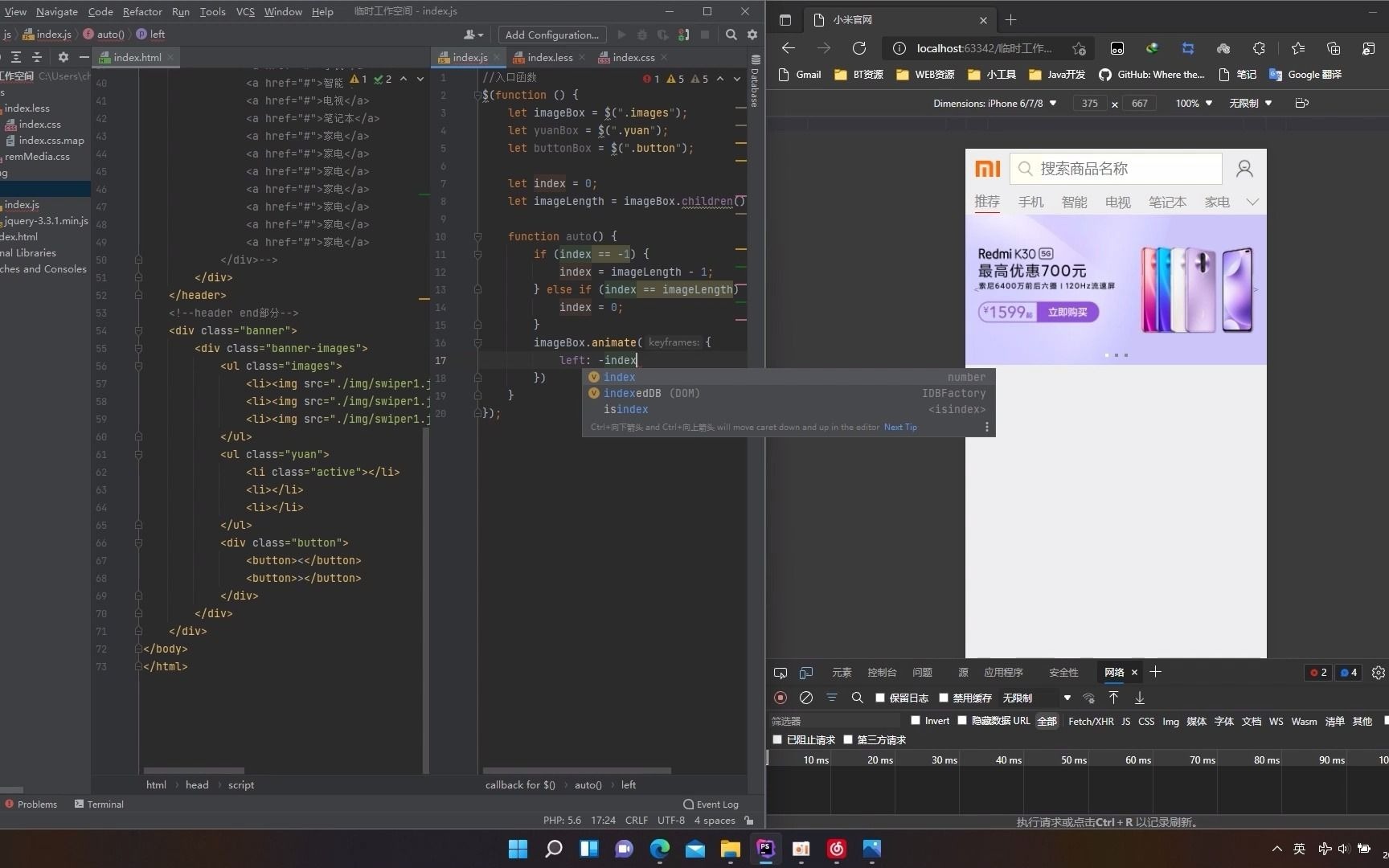1389x868 pixels.
Task: Open DevTools settings gear
Action: coord(1378,673)
